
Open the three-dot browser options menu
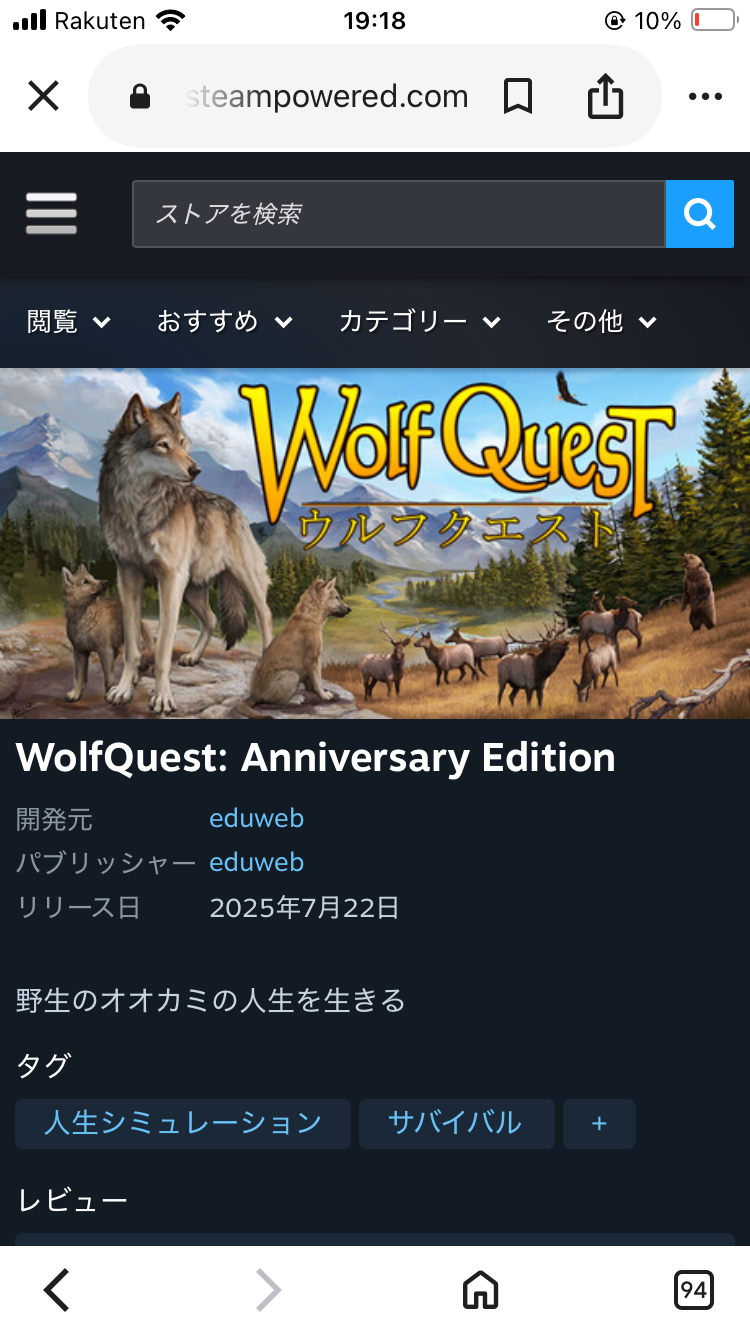click(705, 97)
